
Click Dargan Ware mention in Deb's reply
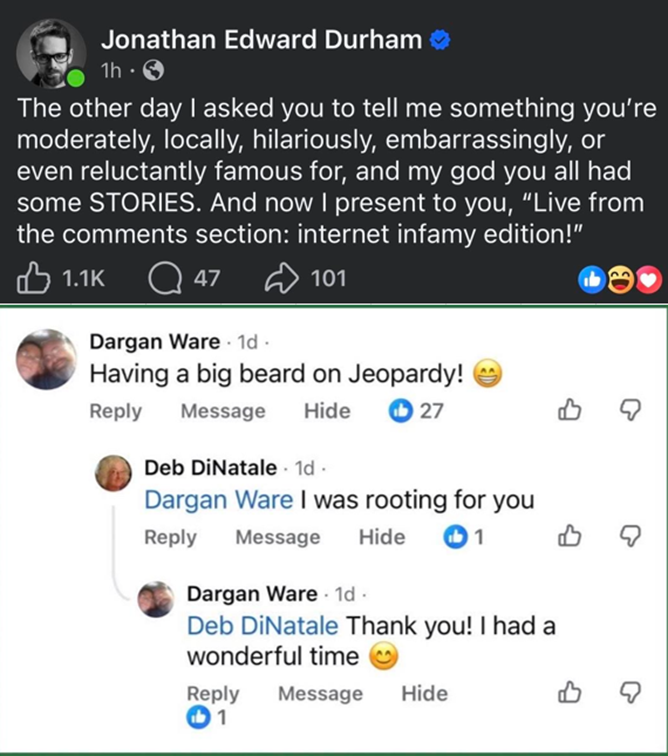click(219, 500)
